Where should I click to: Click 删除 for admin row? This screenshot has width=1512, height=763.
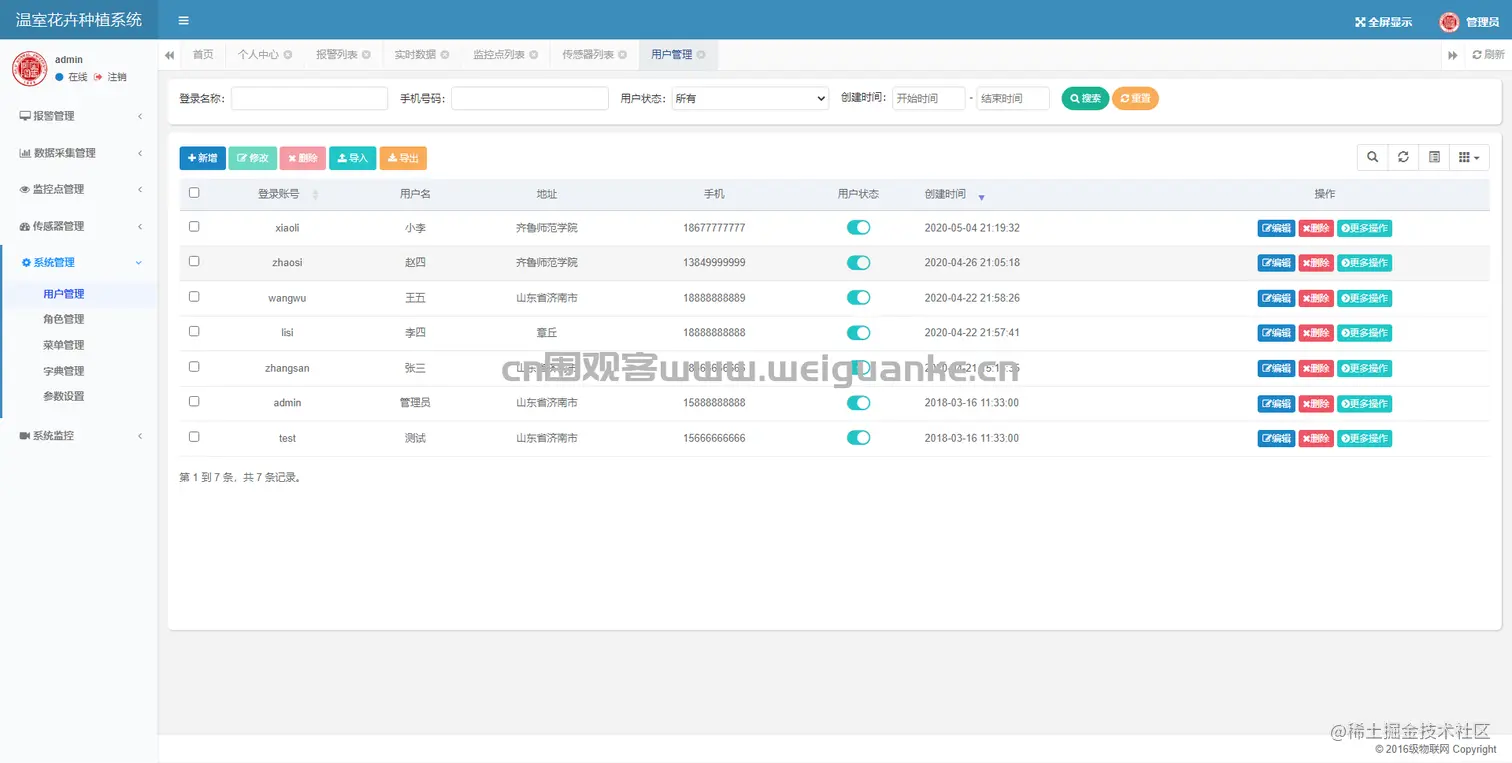tap(1316, 404)
